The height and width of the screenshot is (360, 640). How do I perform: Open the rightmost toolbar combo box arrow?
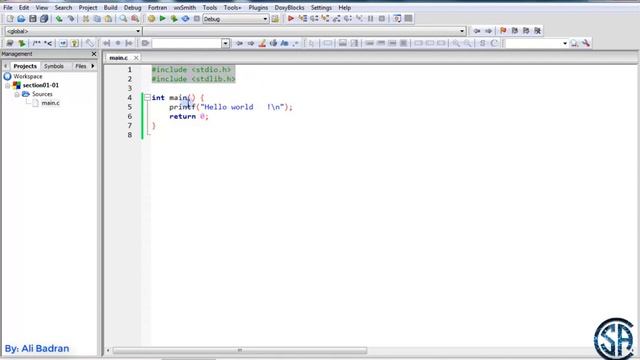(565, 43)
